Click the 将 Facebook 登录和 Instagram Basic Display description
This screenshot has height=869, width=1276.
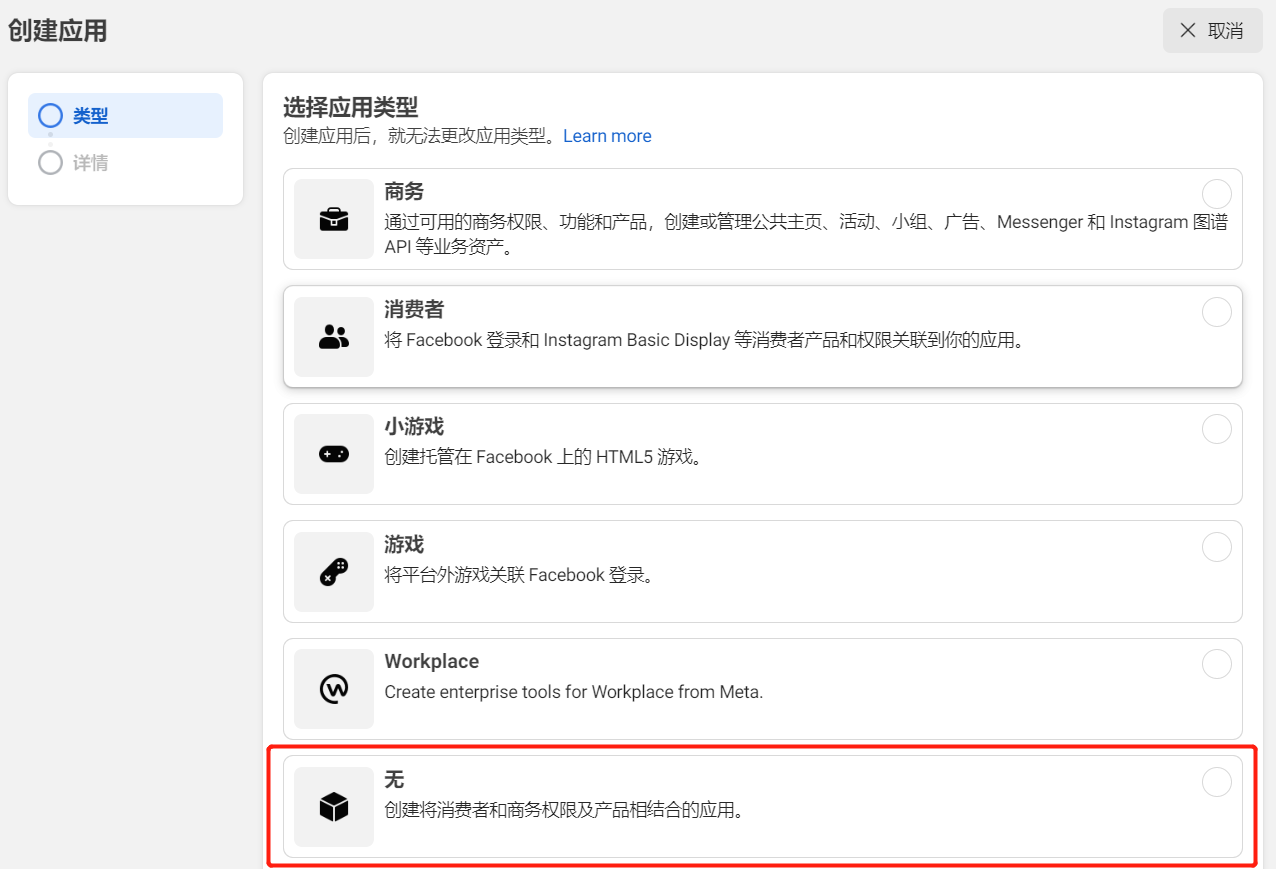pyautogui.click(x=704, y=340)
